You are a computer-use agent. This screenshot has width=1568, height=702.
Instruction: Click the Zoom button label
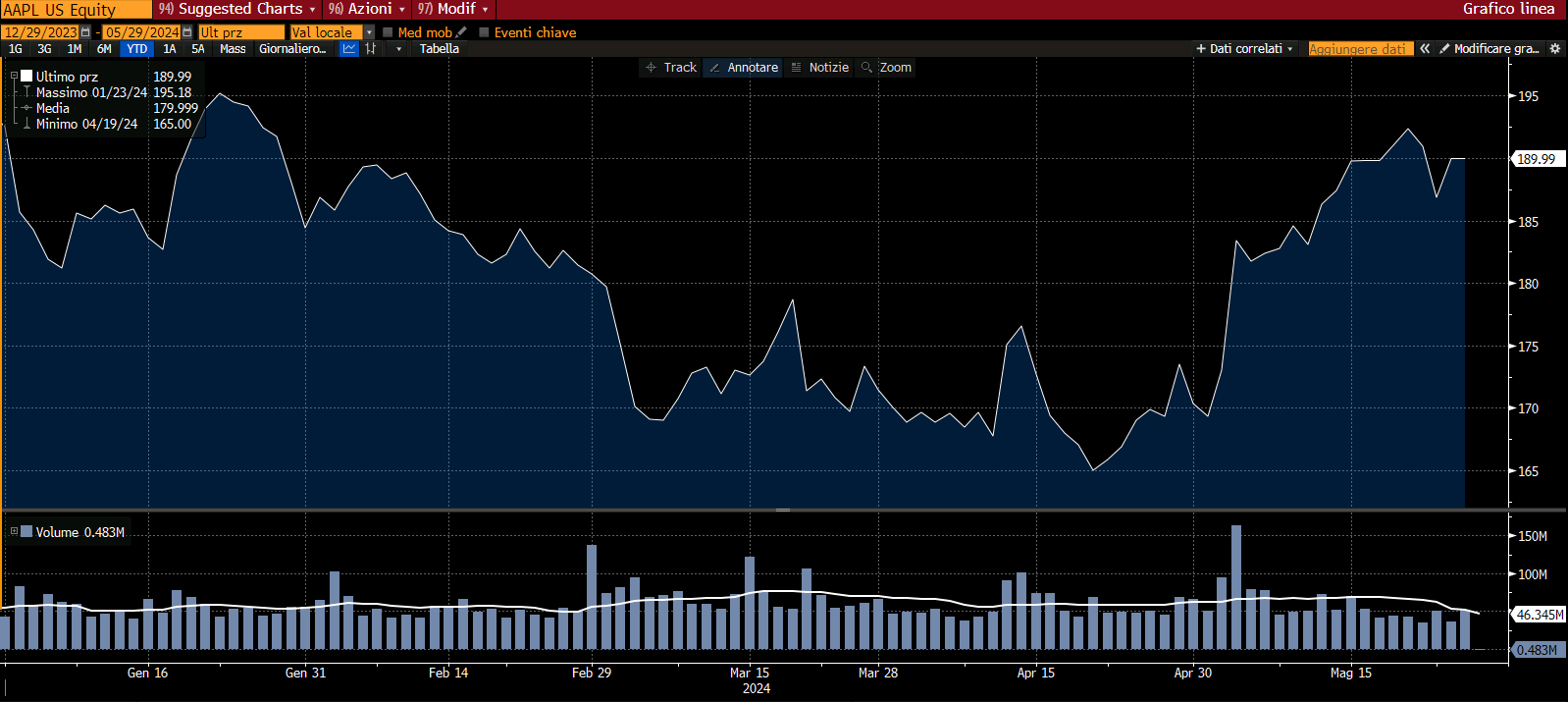pos(896,68)
